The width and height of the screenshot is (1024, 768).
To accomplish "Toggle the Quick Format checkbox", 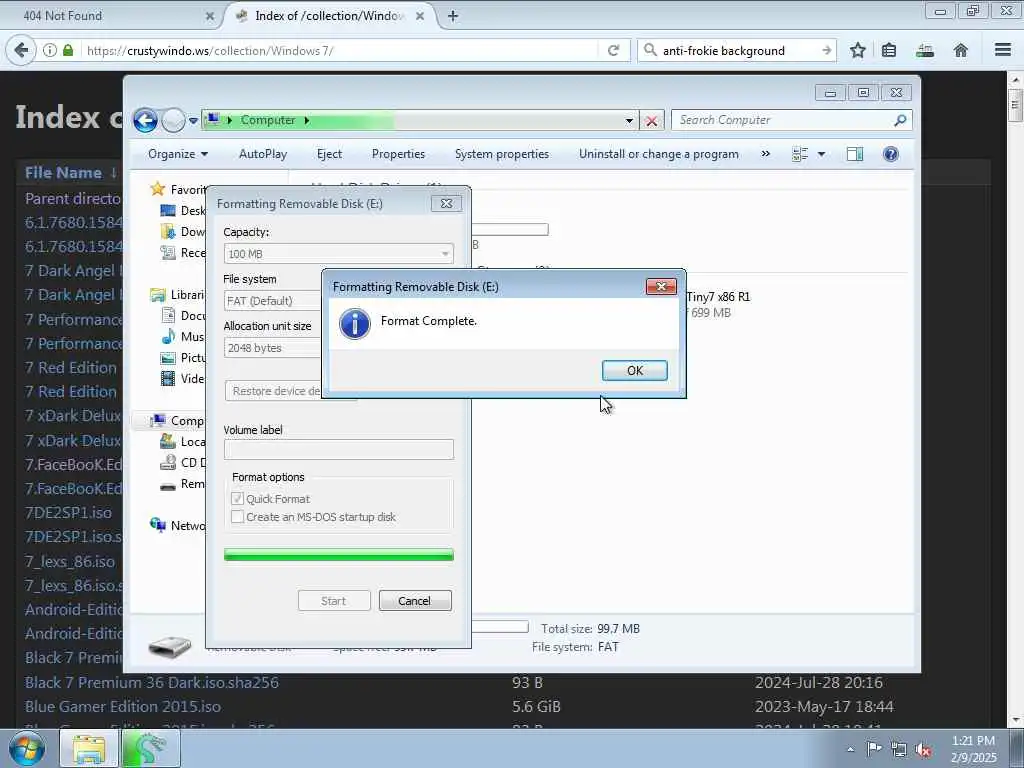I will (238, 499).
